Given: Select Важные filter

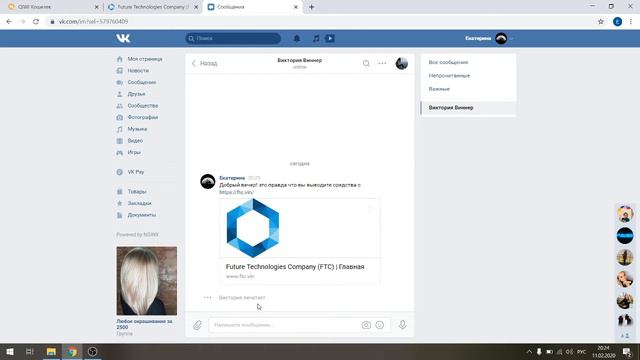Looking at the screenshot, I should [x=439, y=89].
